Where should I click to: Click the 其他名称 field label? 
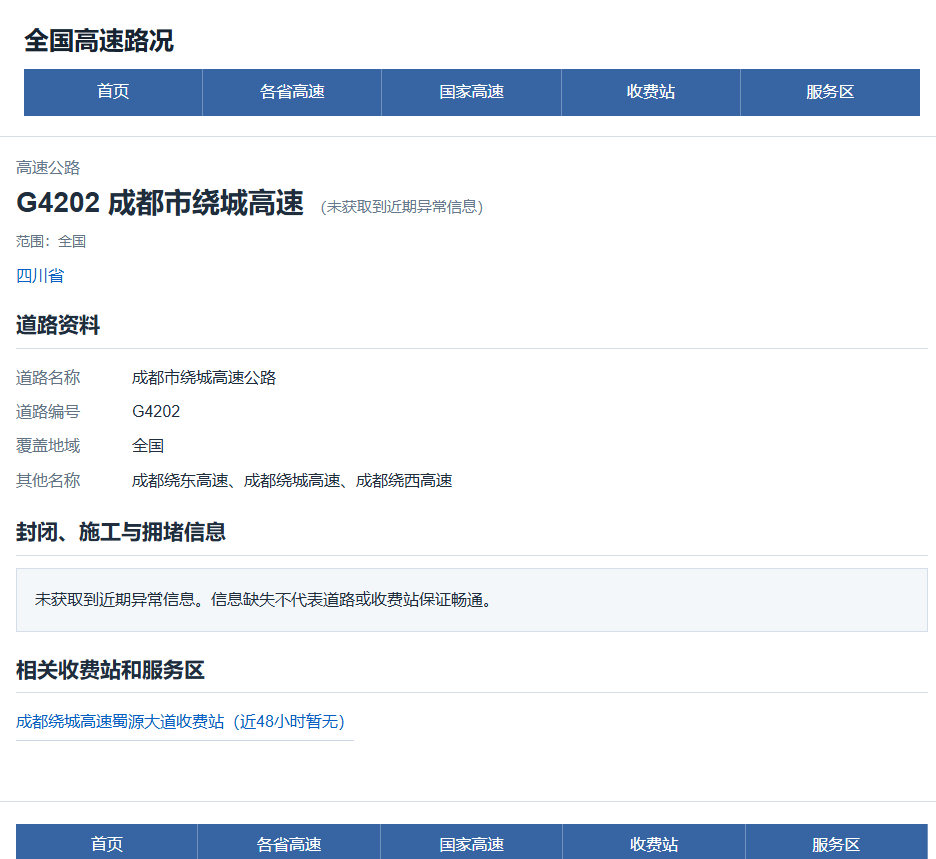48,481
